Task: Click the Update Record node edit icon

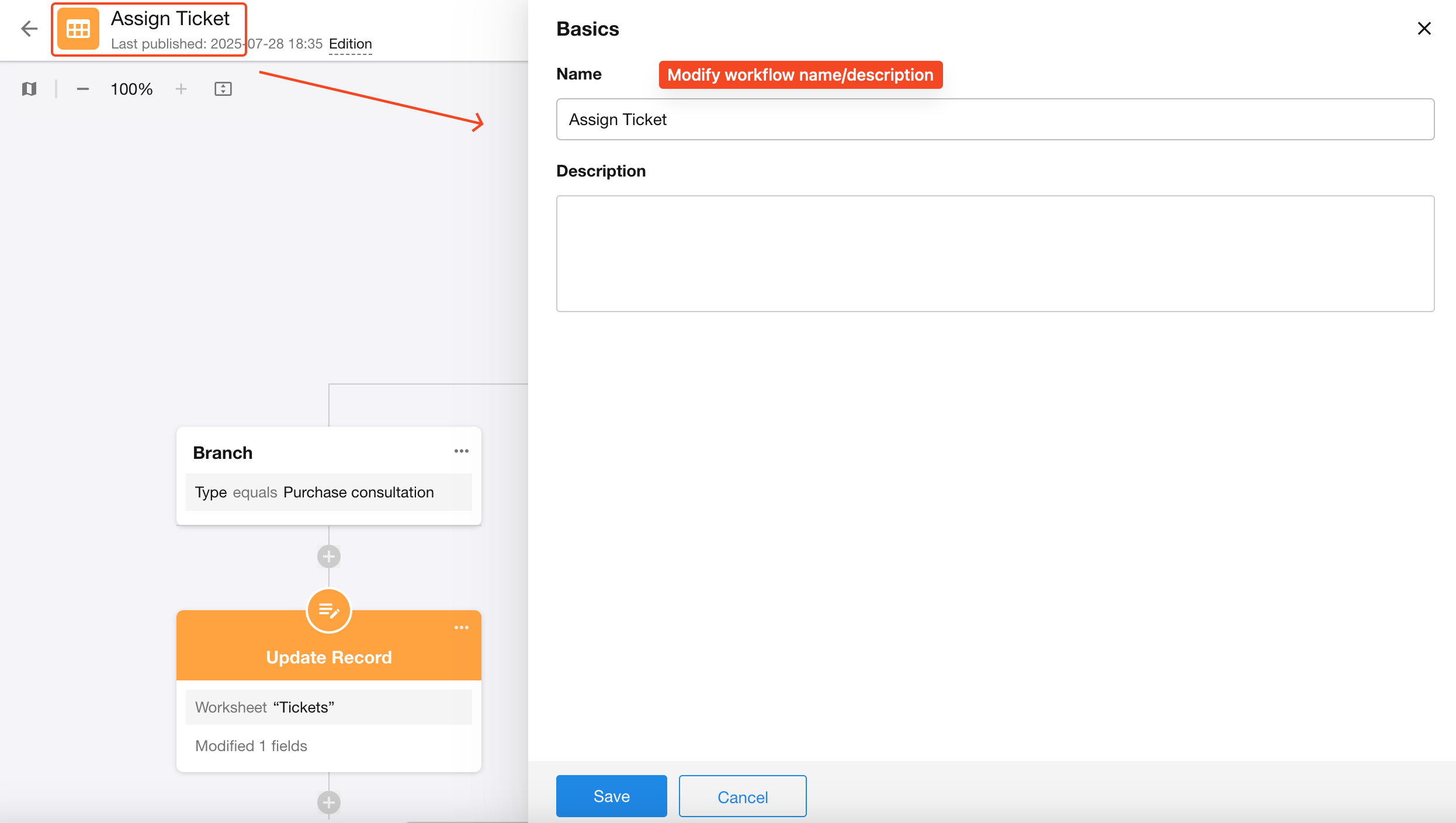Action: click(329, 611)
